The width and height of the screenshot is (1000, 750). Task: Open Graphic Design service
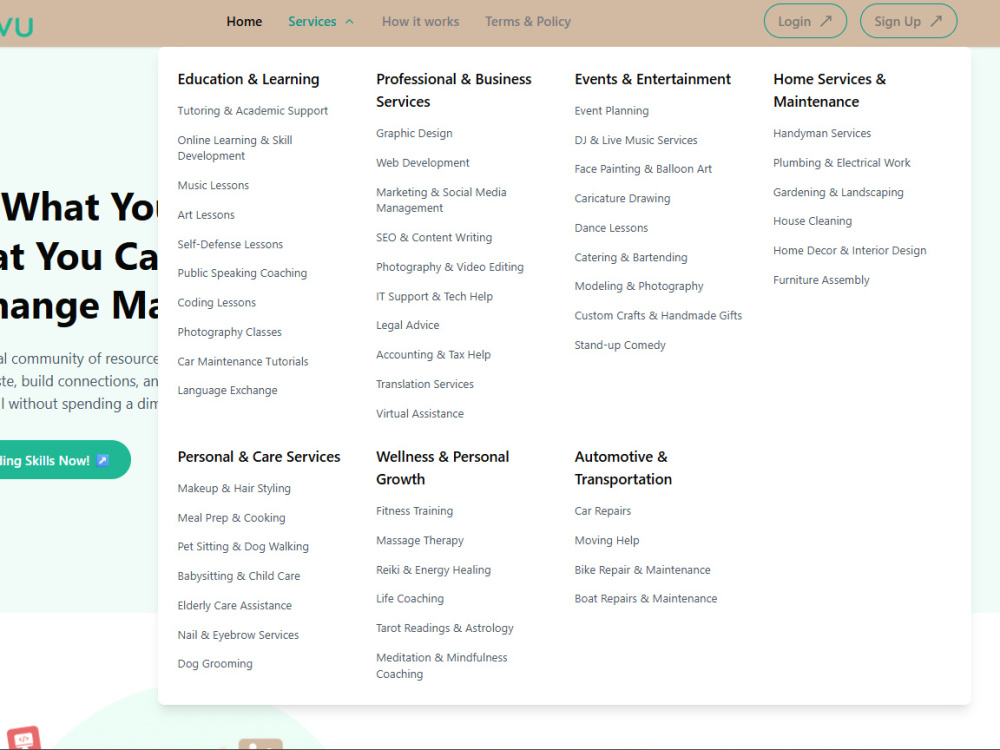[x=415, y=133]
